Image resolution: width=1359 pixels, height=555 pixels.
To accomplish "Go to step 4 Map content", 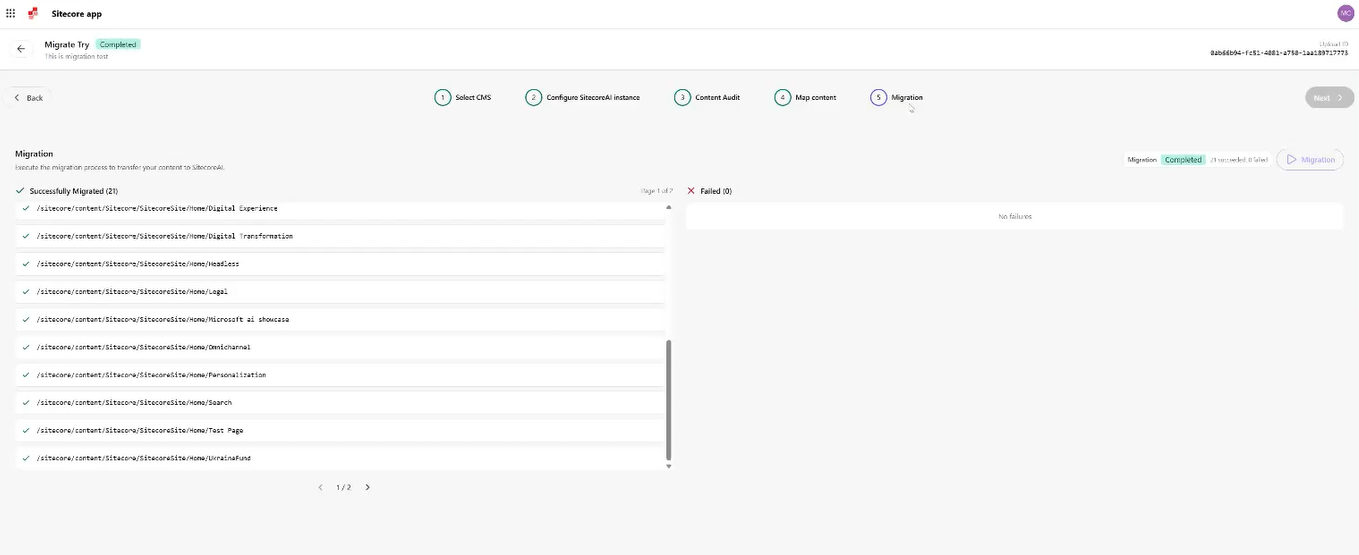I will click(805, 97).
